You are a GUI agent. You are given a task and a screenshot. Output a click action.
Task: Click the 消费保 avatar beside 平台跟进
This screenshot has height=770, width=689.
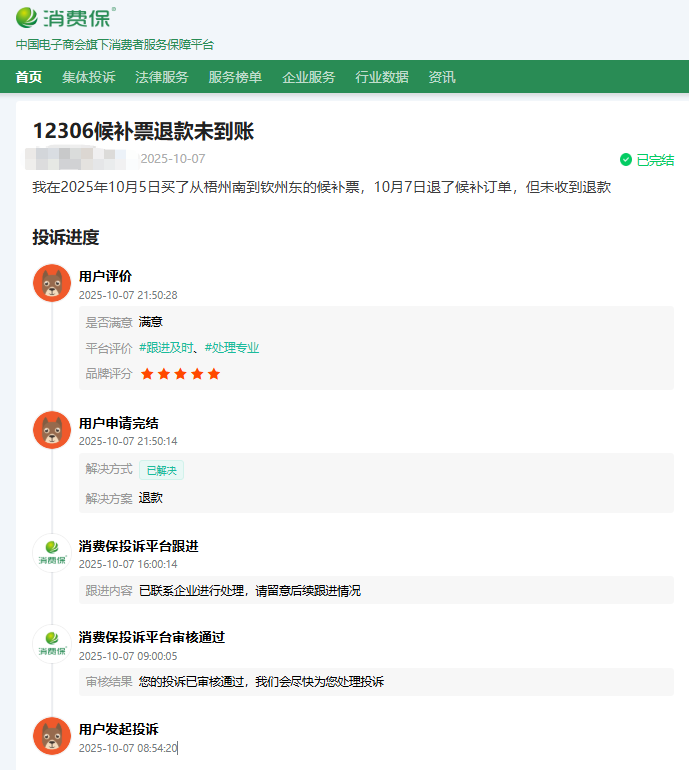point(51,553)
